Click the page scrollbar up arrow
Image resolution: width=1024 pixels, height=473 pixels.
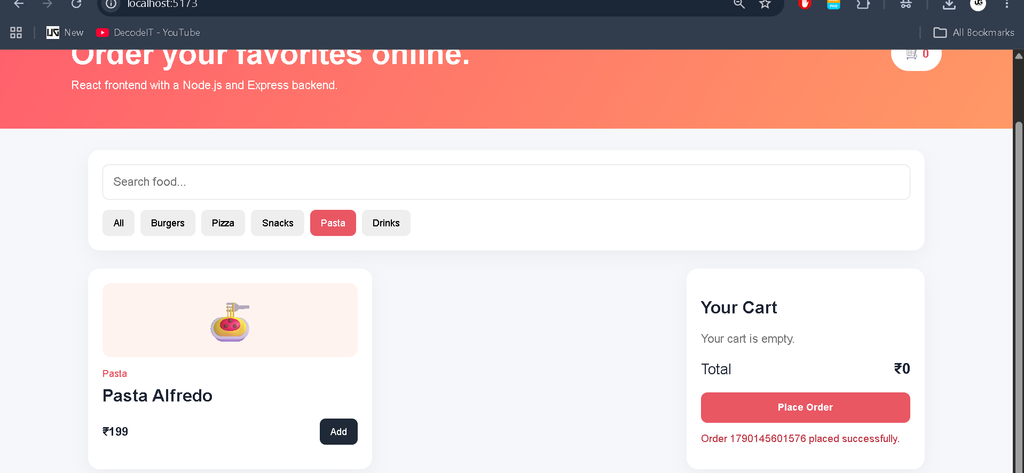(x=1018, y=56)
